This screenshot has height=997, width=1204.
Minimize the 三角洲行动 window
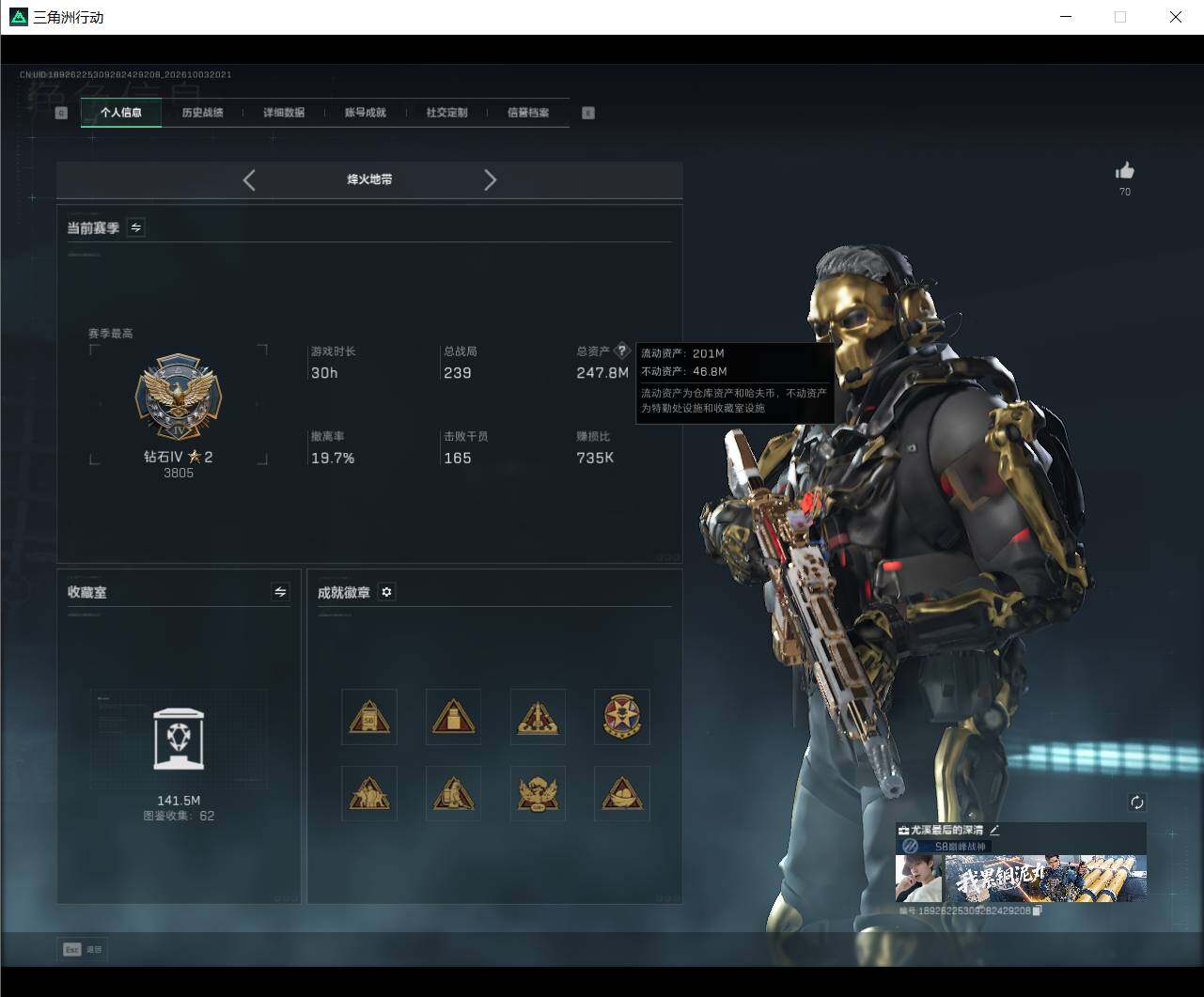coord(1066,17)
